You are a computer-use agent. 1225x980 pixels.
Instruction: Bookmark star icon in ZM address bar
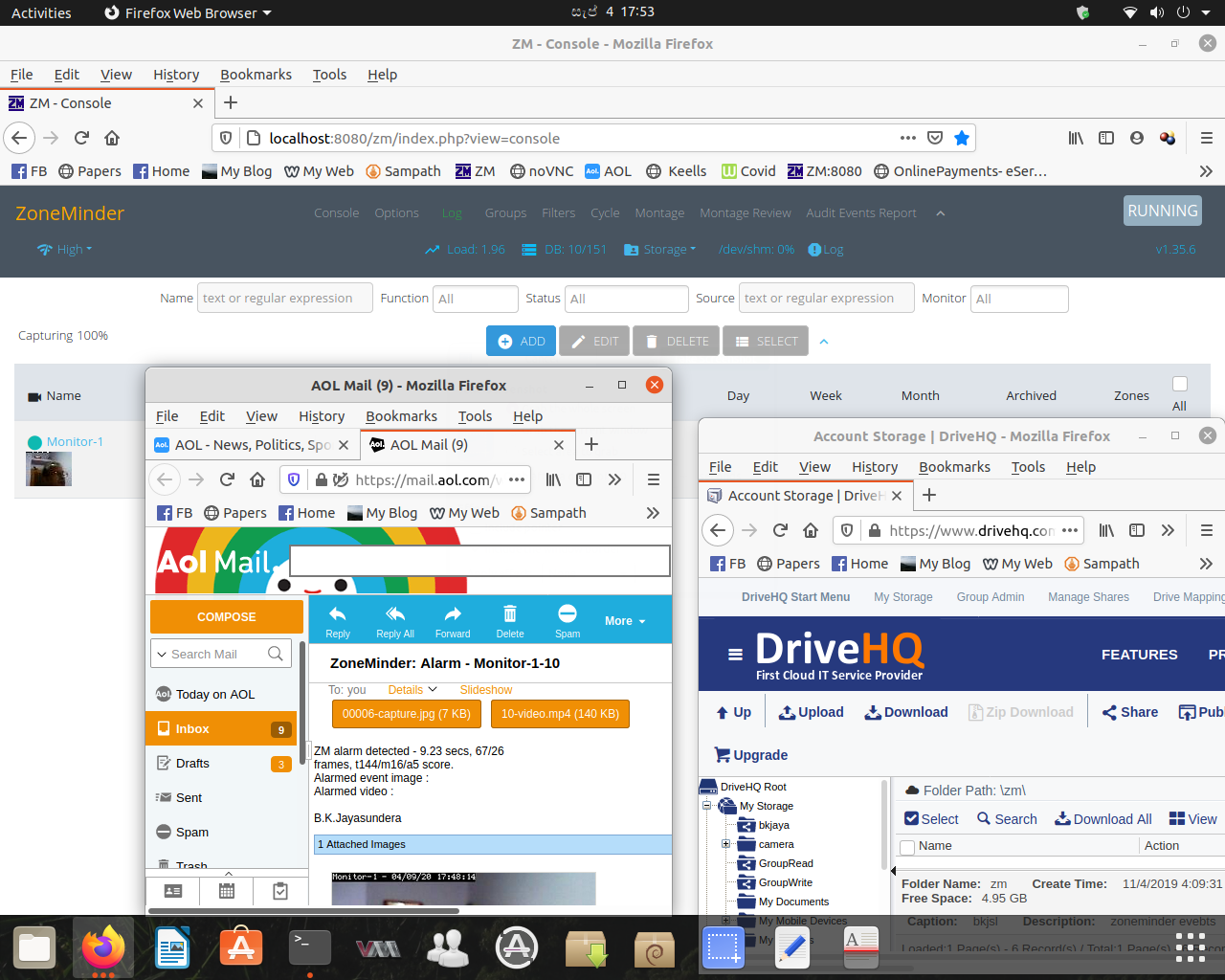click(x=962, y=138)
